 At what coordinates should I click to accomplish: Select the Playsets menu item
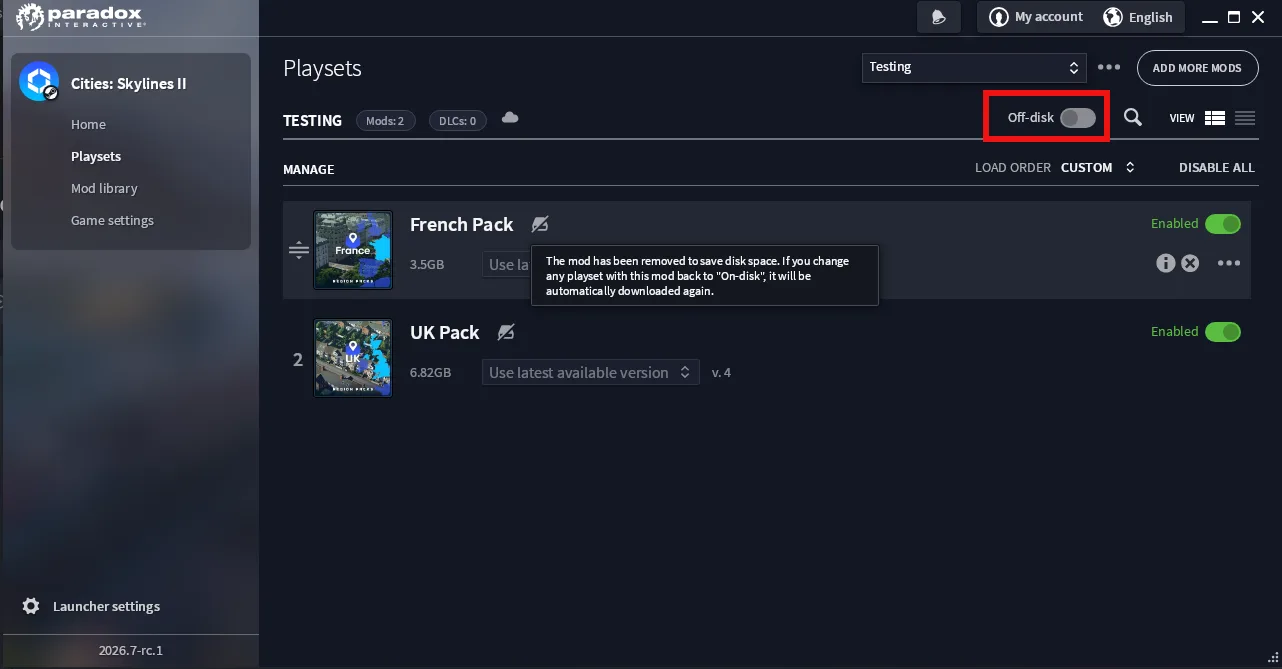click(96, 156)
